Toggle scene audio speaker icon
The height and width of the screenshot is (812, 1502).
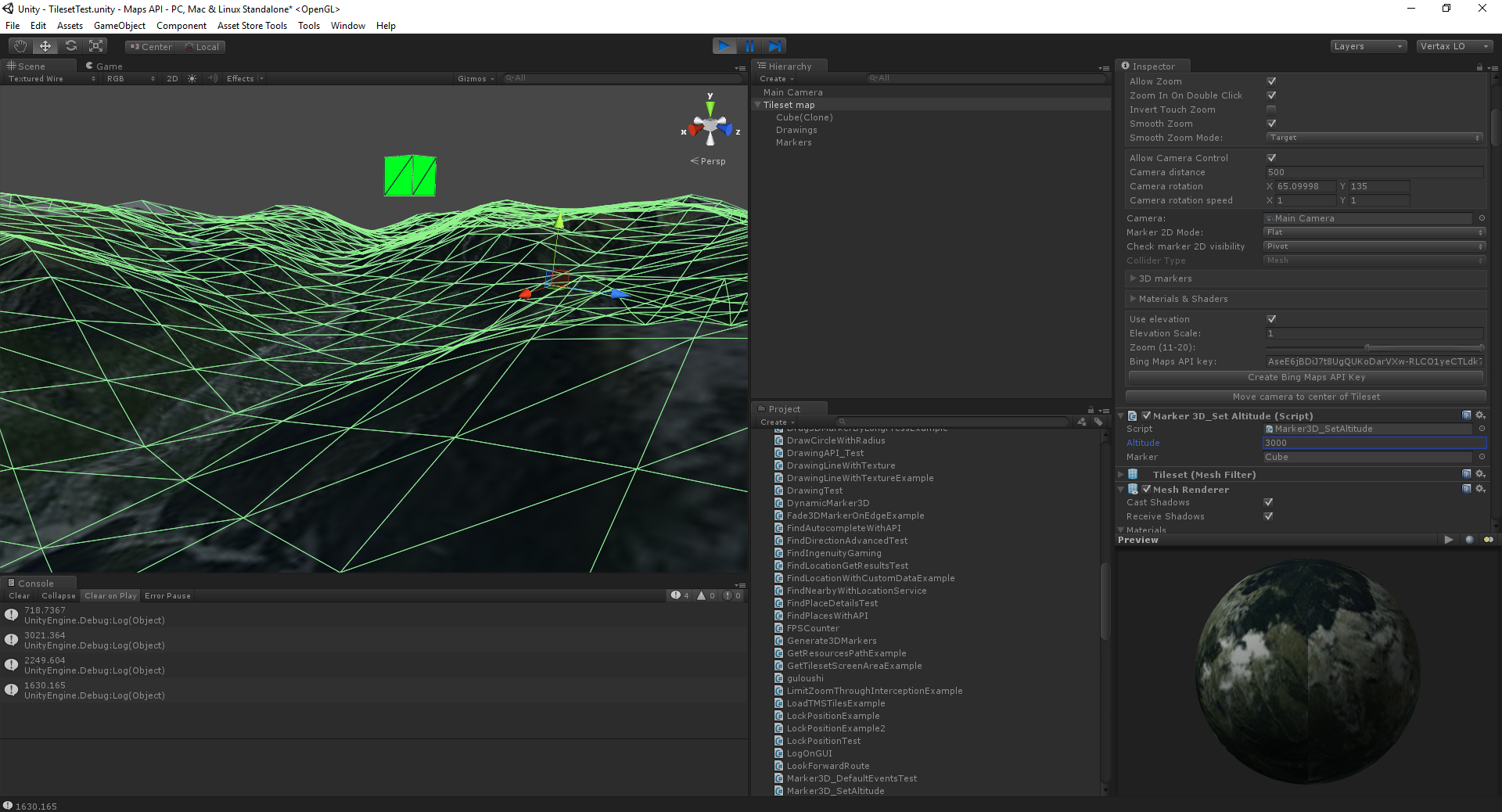point(213,79)
